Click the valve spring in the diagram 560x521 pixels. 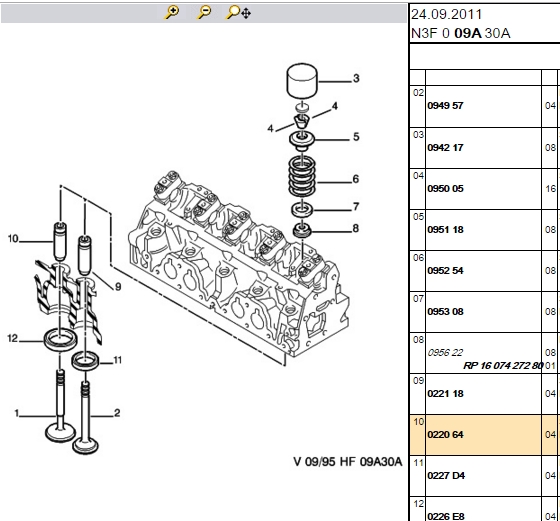click(302, 176)
